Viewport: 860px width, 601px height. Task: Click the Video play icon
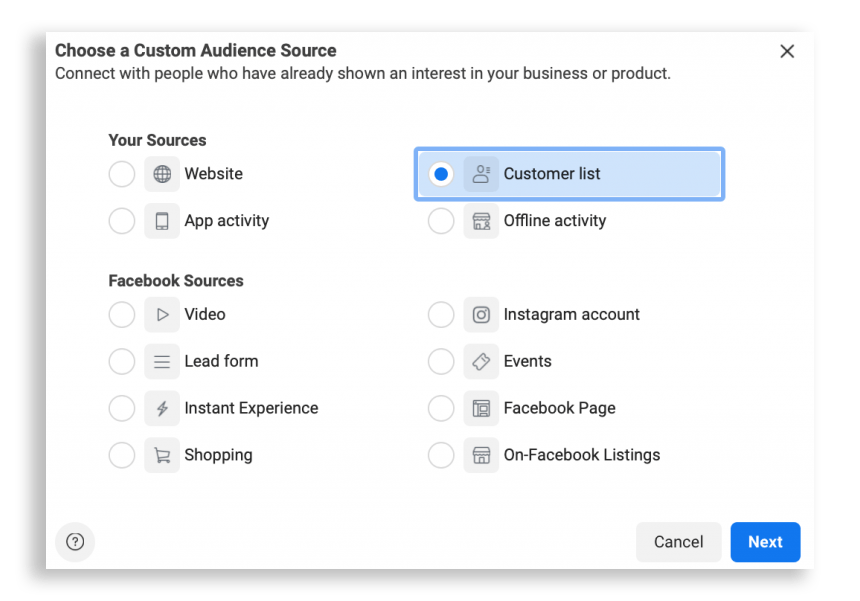[162, 315]
